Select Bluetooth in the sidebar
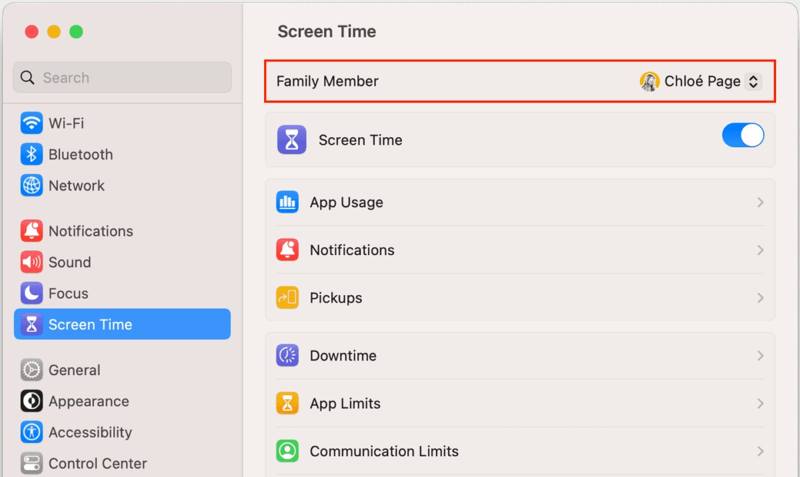This screenshot has width=800, height=477. point(122,154)
